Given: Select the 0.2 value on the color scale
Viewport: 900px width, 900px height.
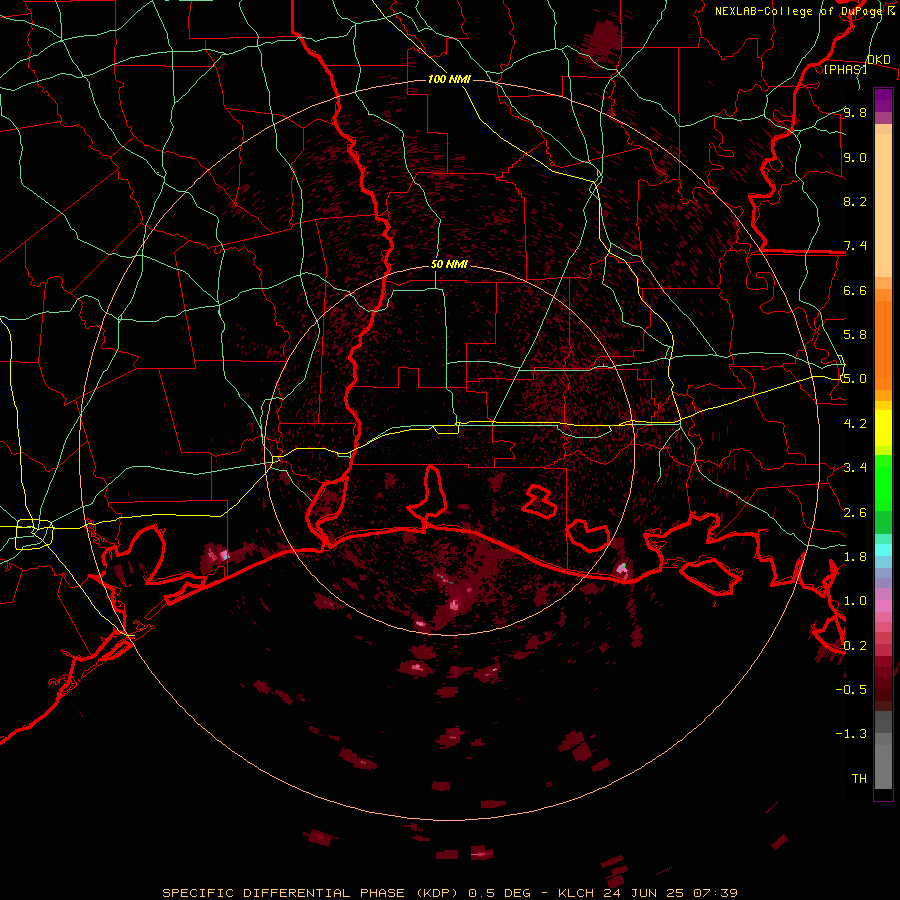Looking at the screenshot, I should pyautogui.click(x=855, y=646).
